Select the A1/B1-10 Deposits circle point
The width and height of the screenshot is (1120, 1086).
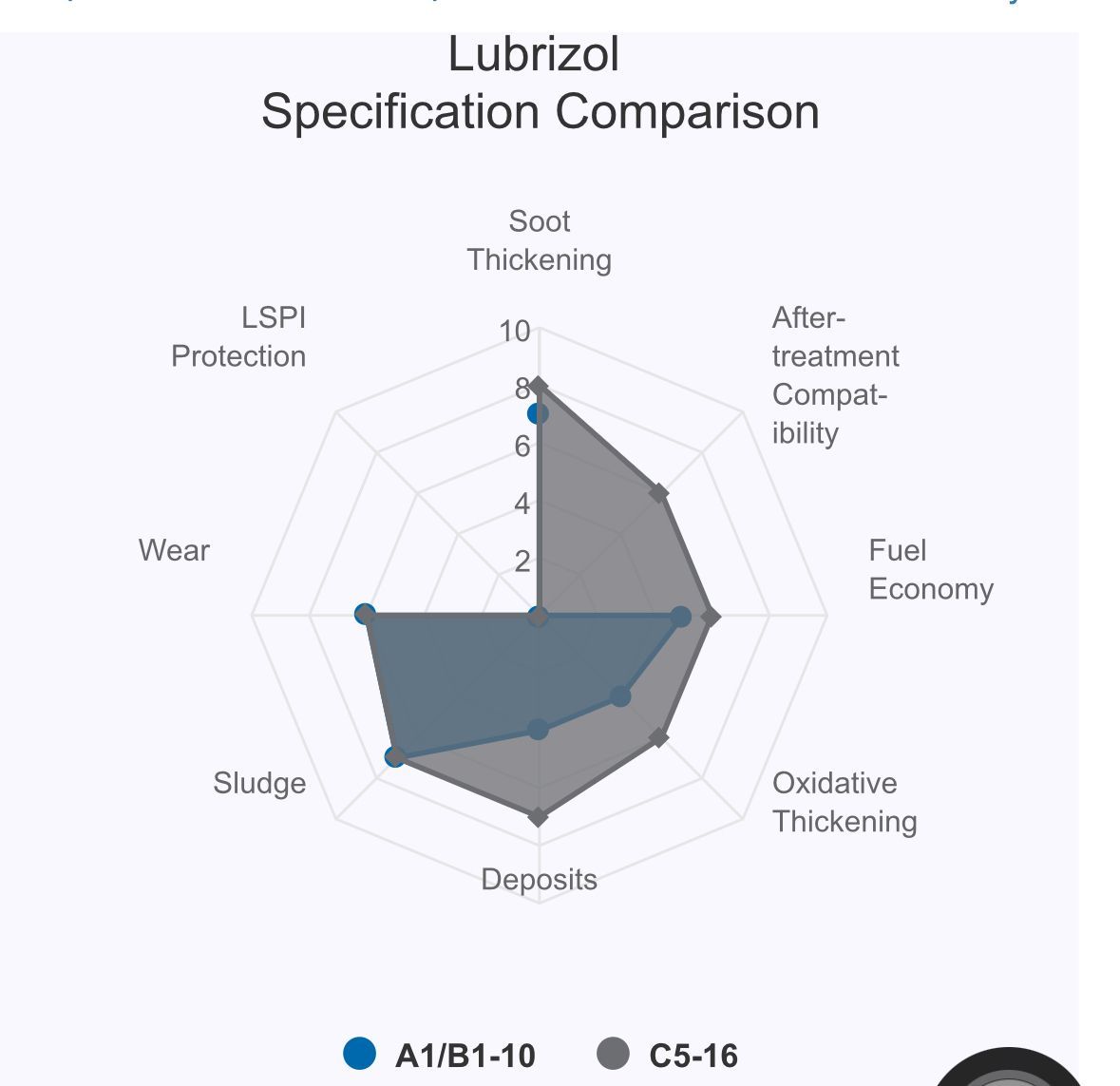click(x=539, y=730)
